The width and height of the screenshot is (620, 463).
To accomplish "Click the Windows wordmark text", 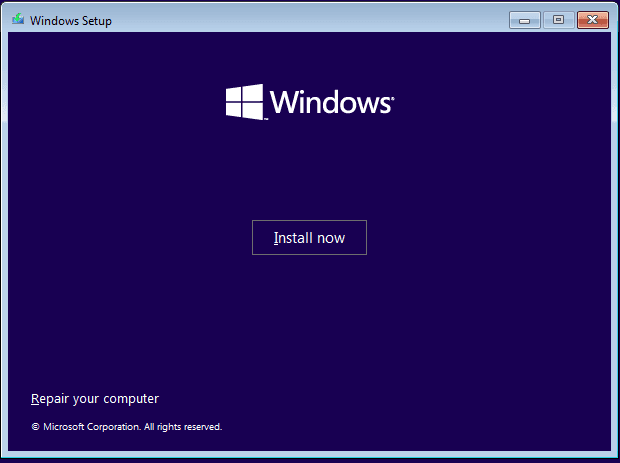I will (330, 102).
